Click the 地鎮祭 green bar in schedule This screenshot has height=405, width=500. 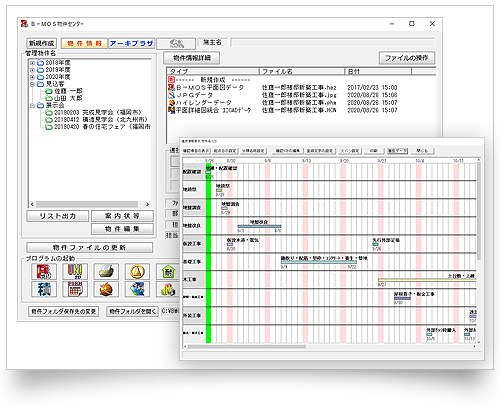(219, 190)
